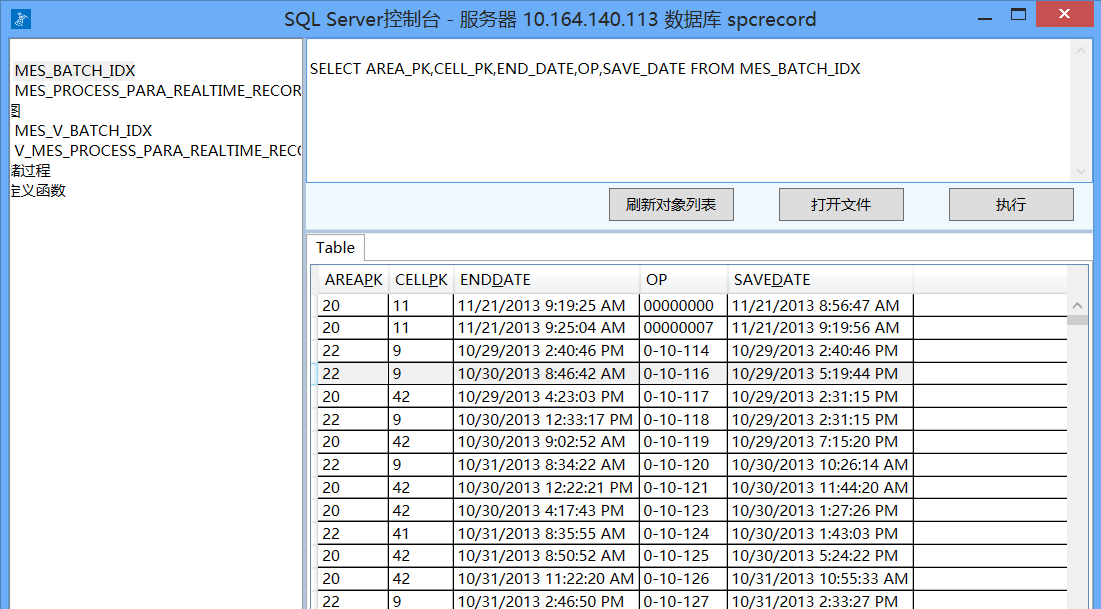Click the SAVEDATE column header
The width and height of the screenshot is (1101, 609).
(x=820, y=280)
